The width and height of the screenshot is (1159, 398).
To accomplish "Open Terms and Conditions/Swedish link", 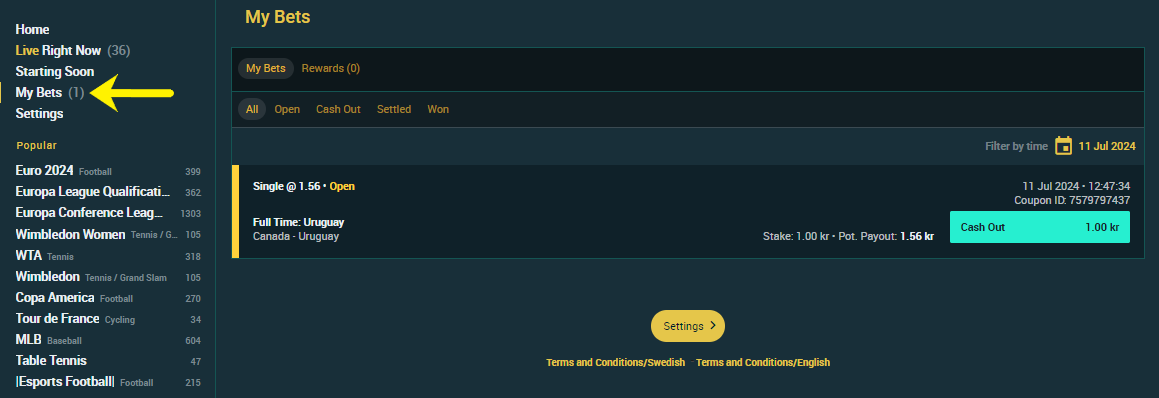I will (616, 362).
